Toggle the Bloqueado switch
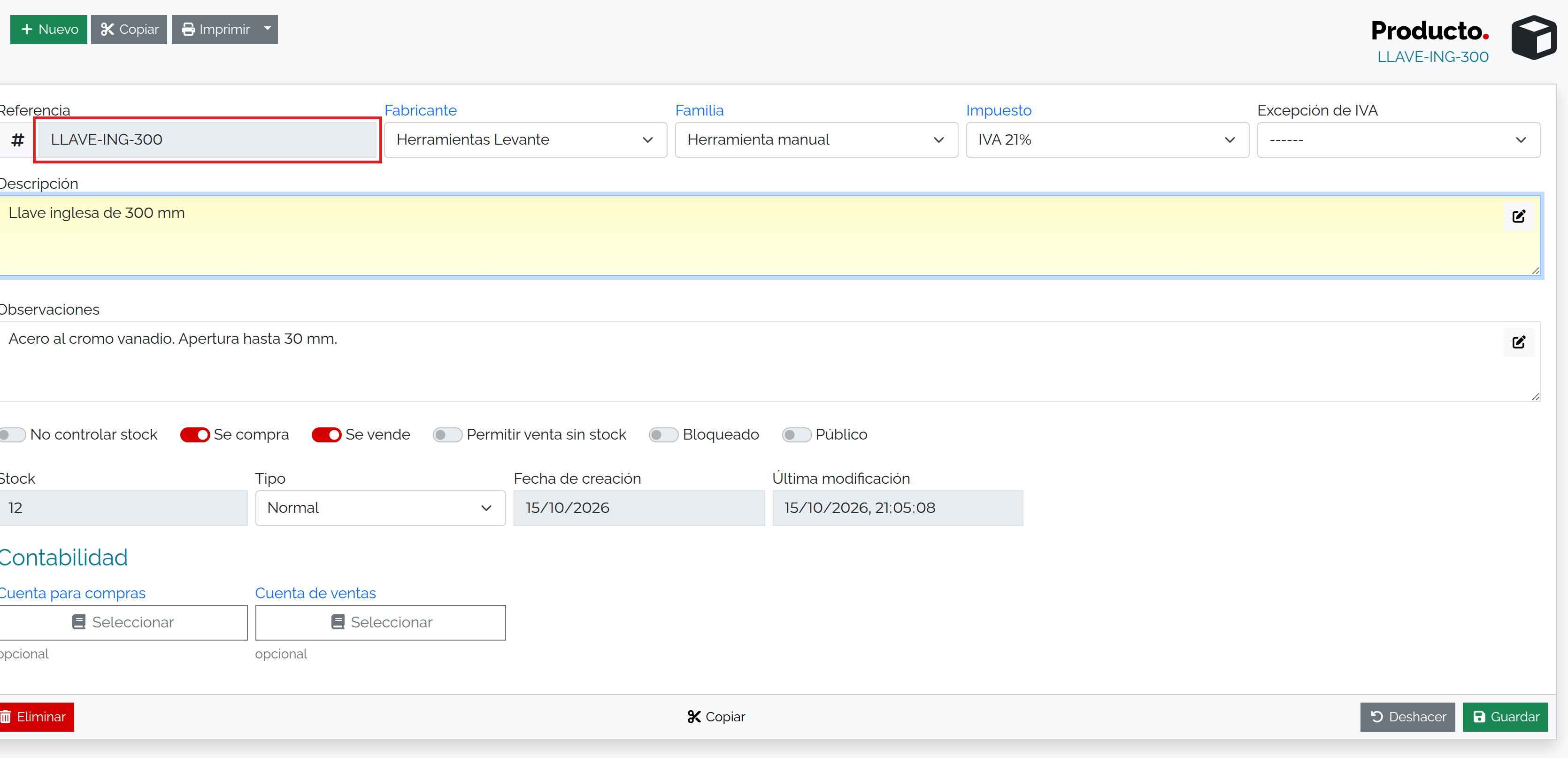 pyautogui.click(x=663, y=435)
